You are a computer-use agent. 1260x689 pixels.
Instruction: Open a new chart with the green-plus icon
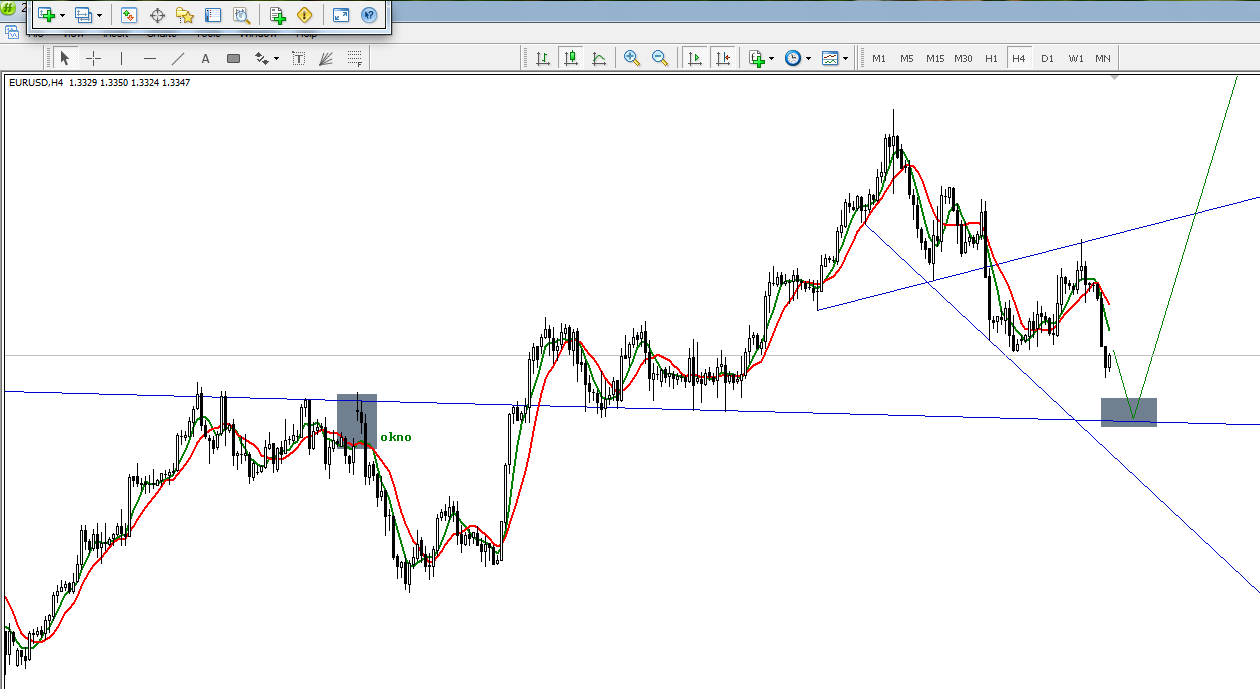tap(45, 15)
